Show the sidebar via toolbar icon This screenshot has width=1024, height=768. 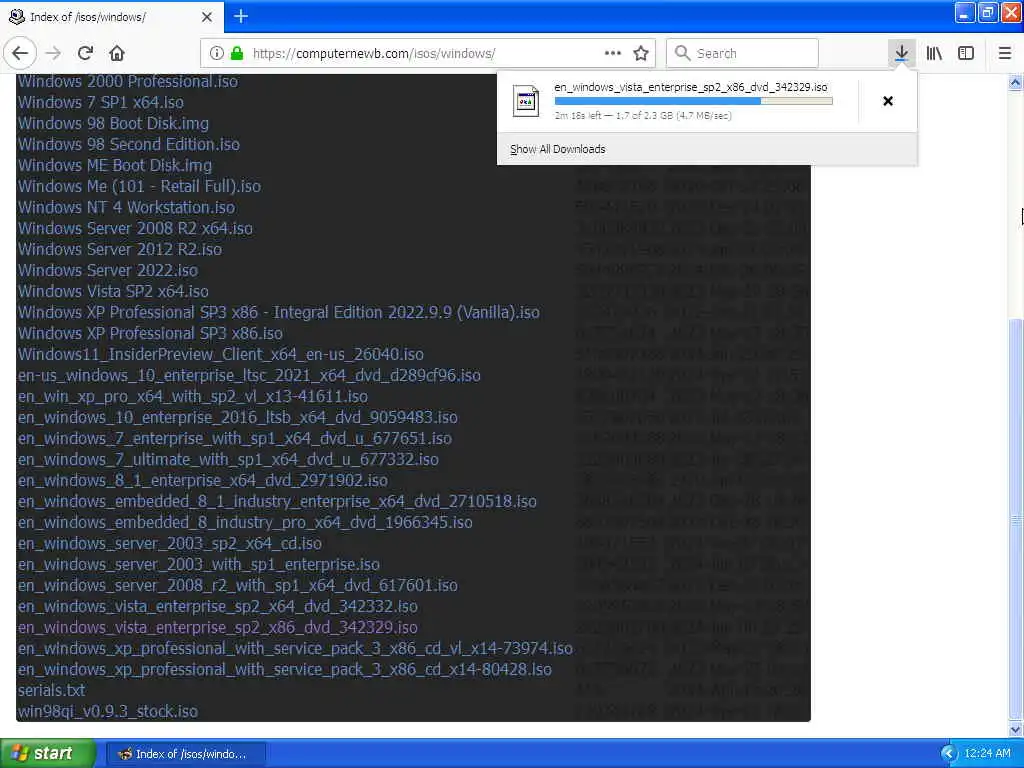[966, 54]
